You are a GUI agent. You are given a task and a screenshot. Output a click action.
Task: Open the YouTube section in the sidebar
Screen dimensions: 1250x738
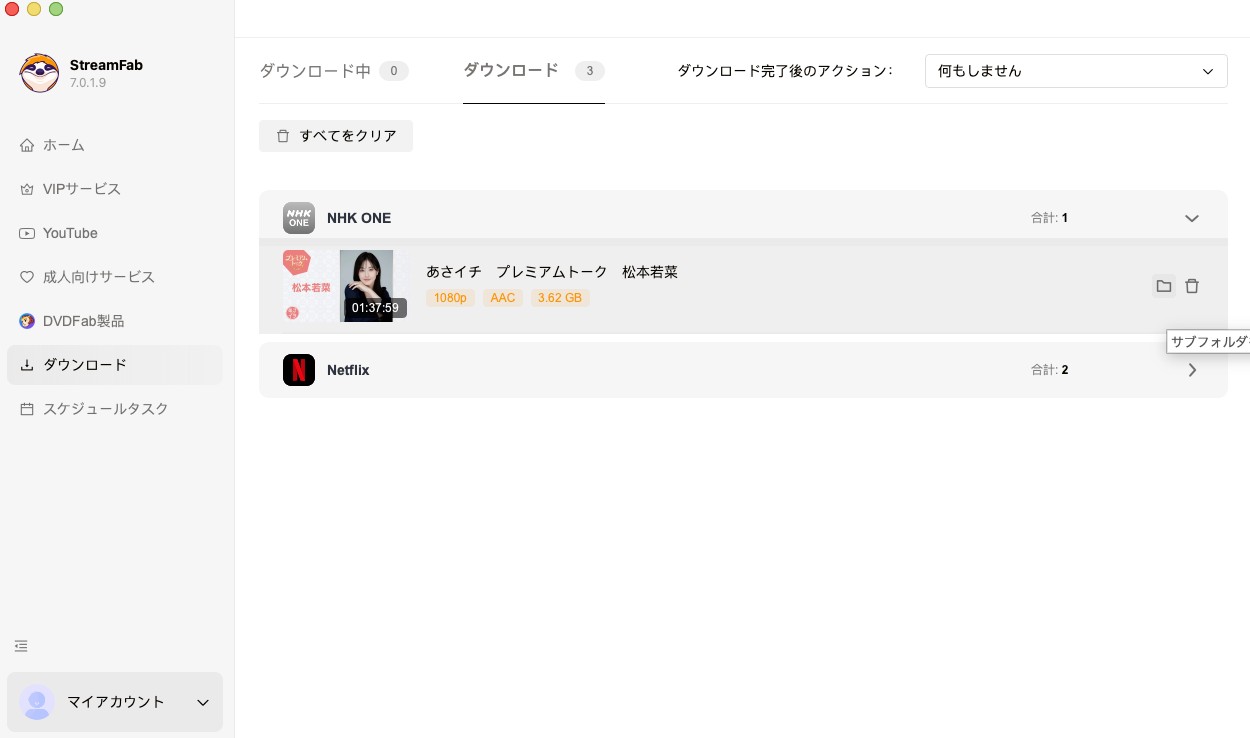point(70,233)
